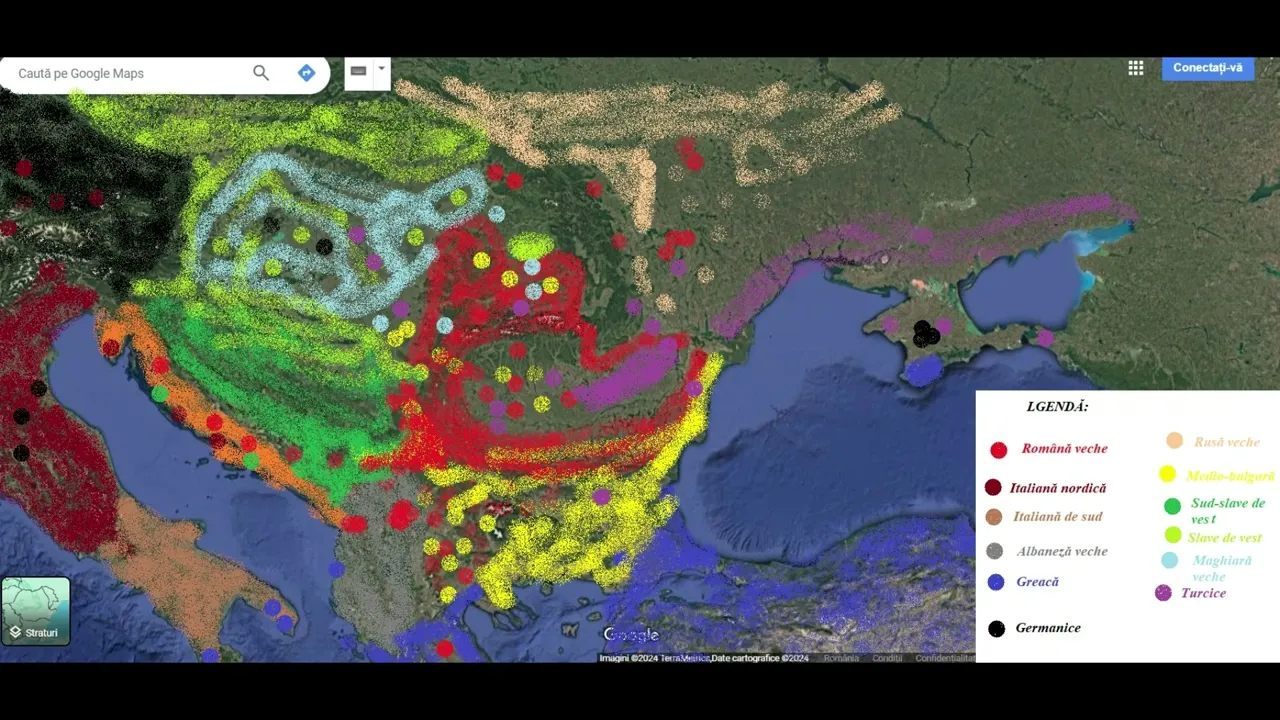Click the 'Rusă veche' legend label
Image resolution: width=1280 pixels, height=720 pixels.
pos(1227,442)
